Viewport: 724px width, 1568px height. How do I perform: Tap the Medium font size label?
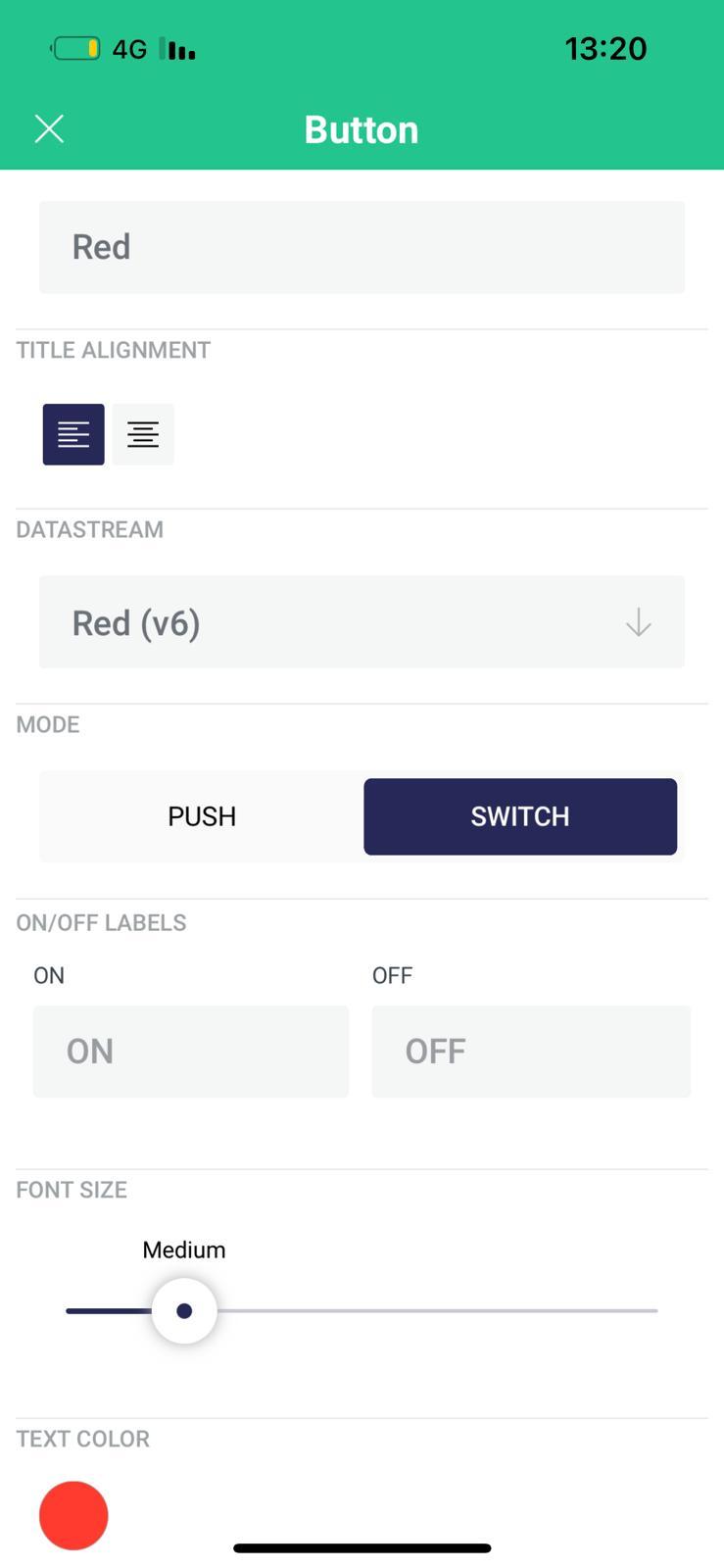pos(184,1249)
